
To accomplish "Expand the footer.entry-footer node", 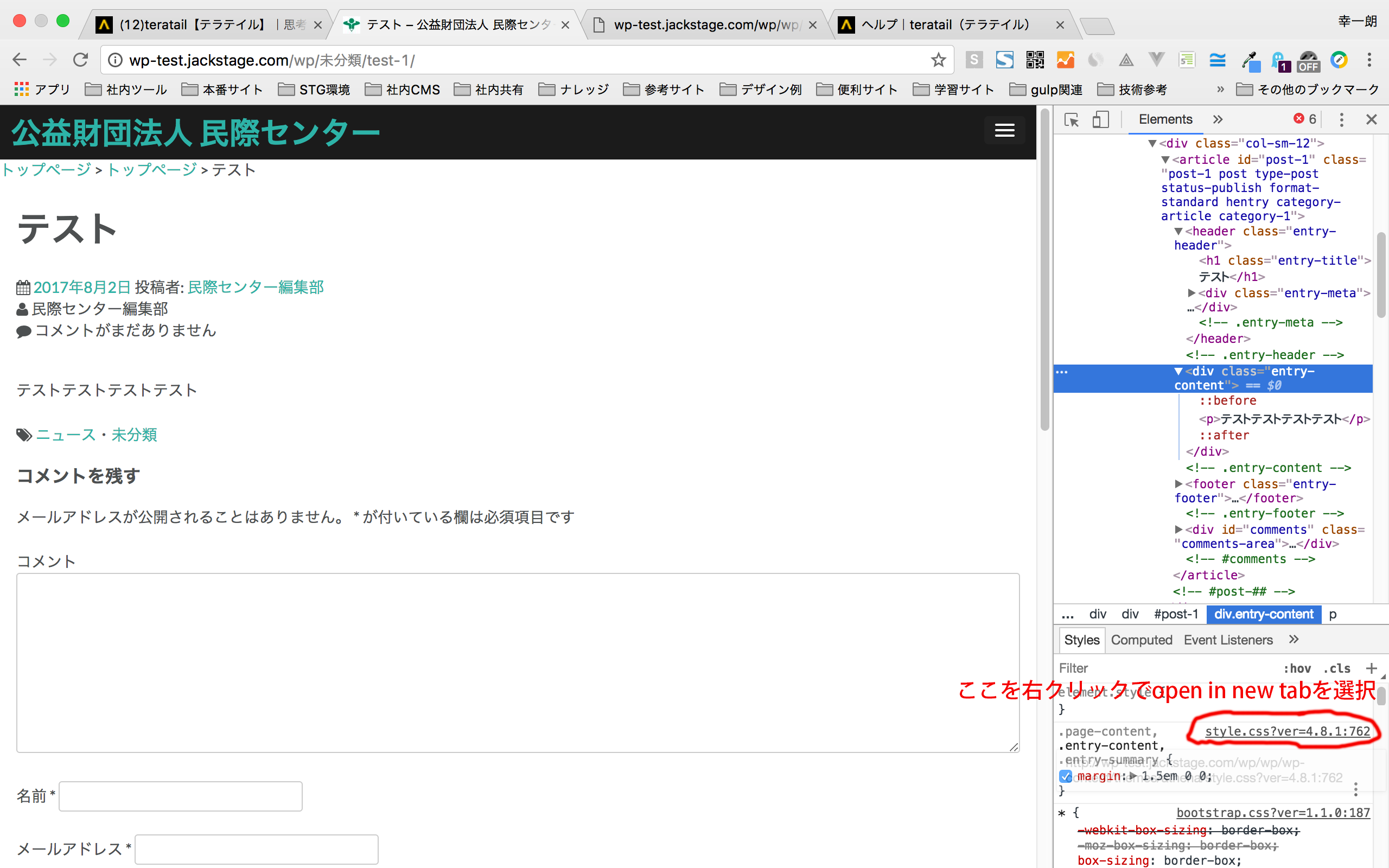I will click(1178, 484).
